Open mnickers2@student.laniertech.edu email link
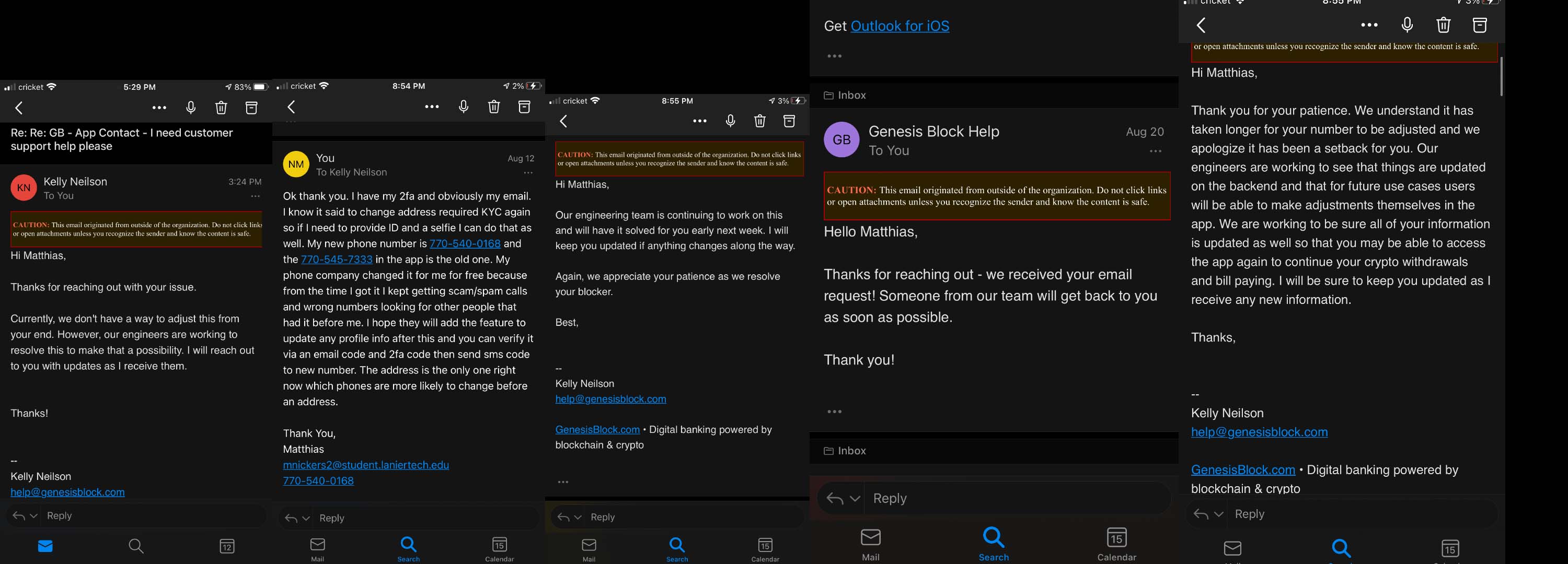Screen dimensions: 1568x564 click(366, 465)
